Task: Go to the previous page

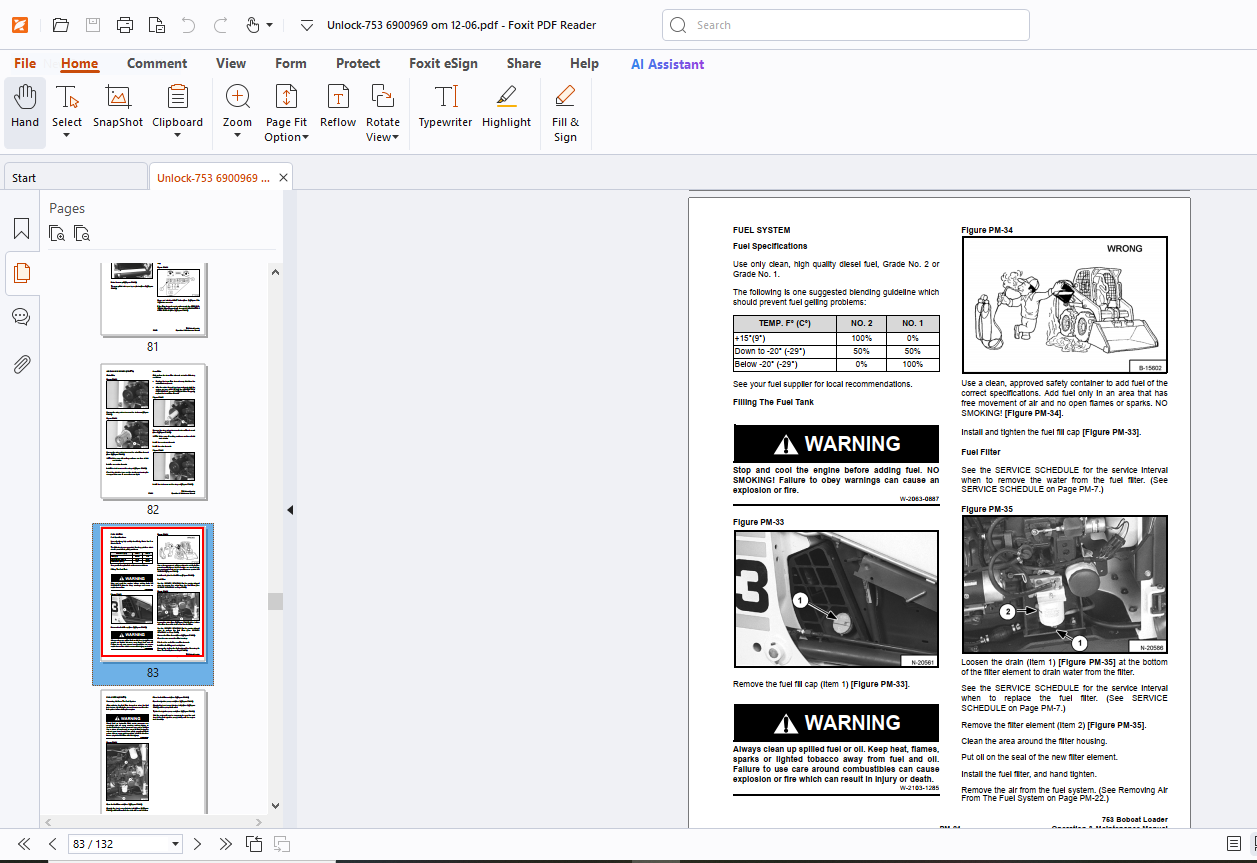Action: tap(53, 844)
